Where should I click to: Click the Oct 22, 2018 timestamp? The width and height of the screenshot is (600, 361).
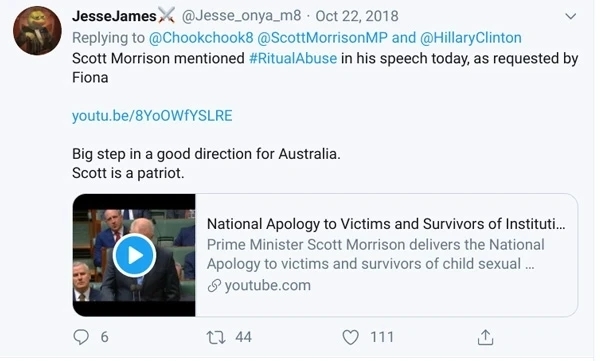[x=357, y=16]
